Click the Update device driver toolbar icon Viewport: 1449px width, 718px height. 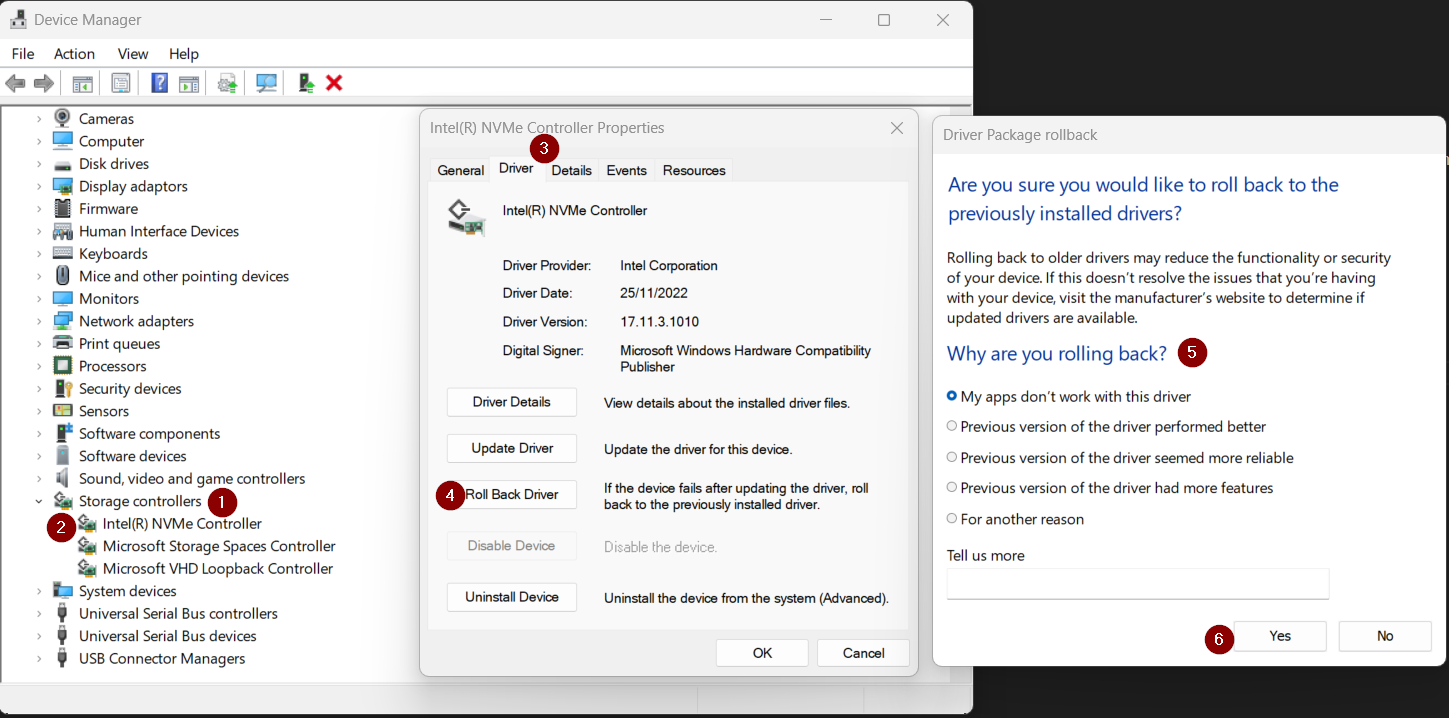tap(228, 83)
